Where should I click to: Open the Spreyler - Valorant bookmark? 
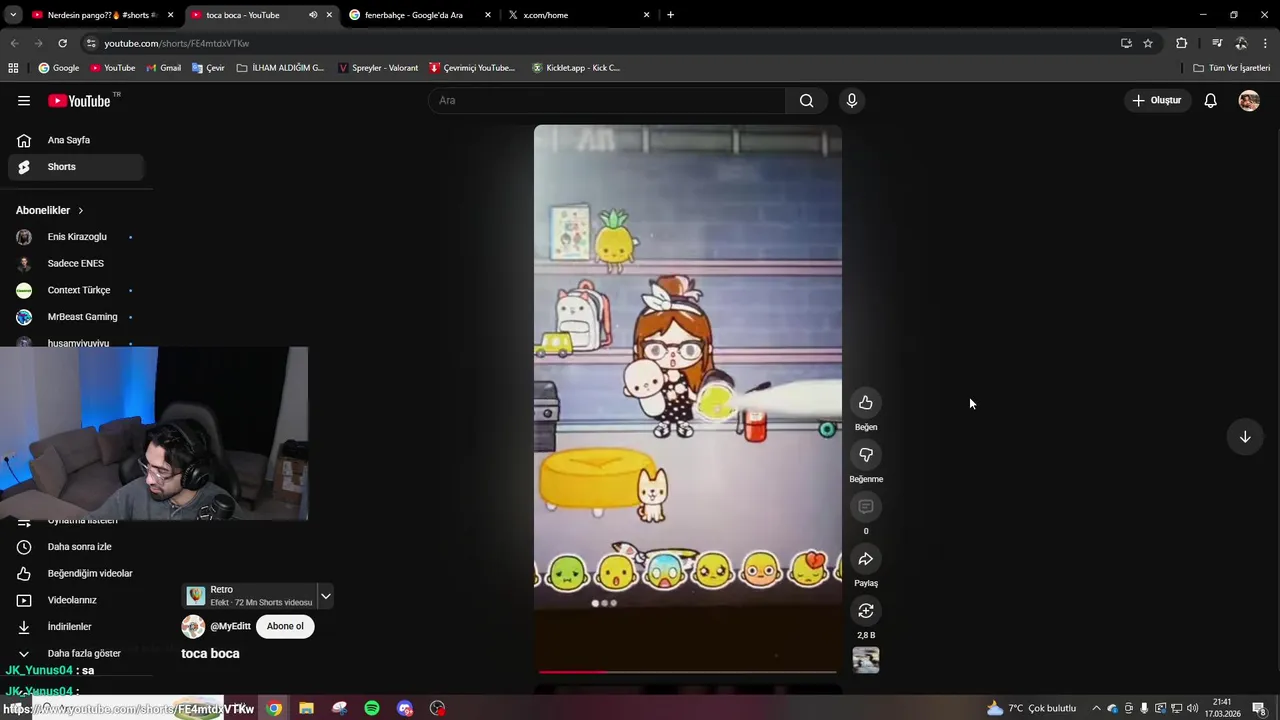point(378,68)
